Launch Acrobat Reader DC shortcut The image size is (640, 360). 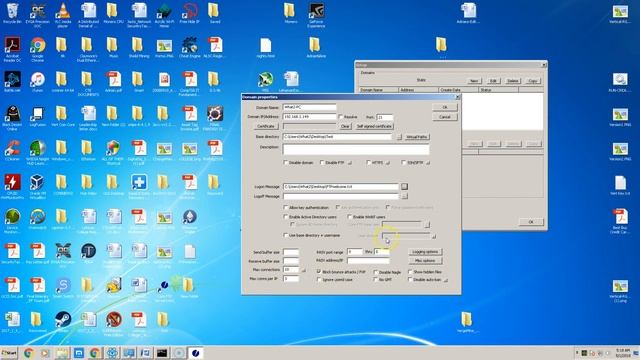(12, 49)
